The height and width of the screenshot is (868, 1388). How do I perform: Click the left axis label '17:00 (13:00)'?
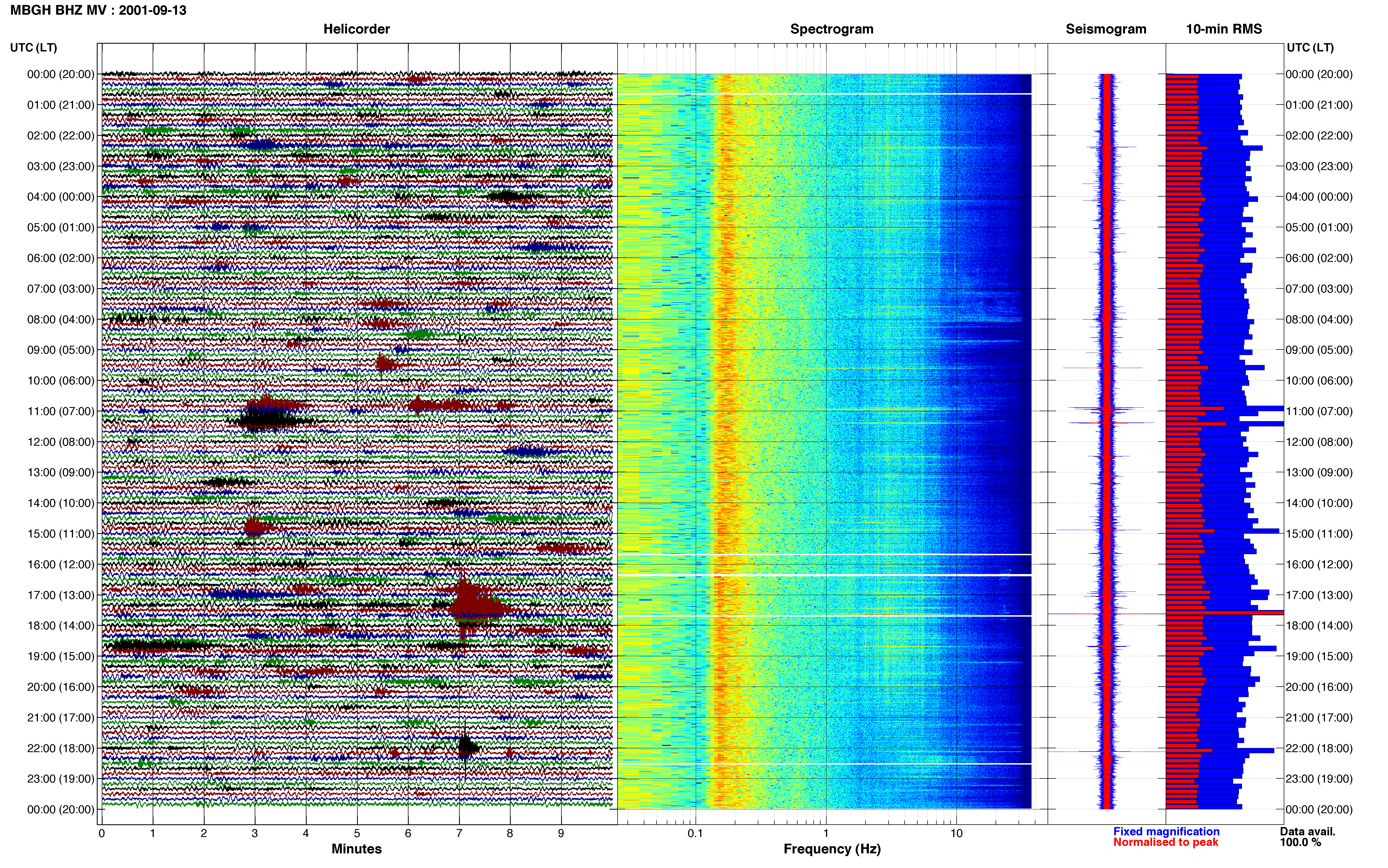point(61,595)
